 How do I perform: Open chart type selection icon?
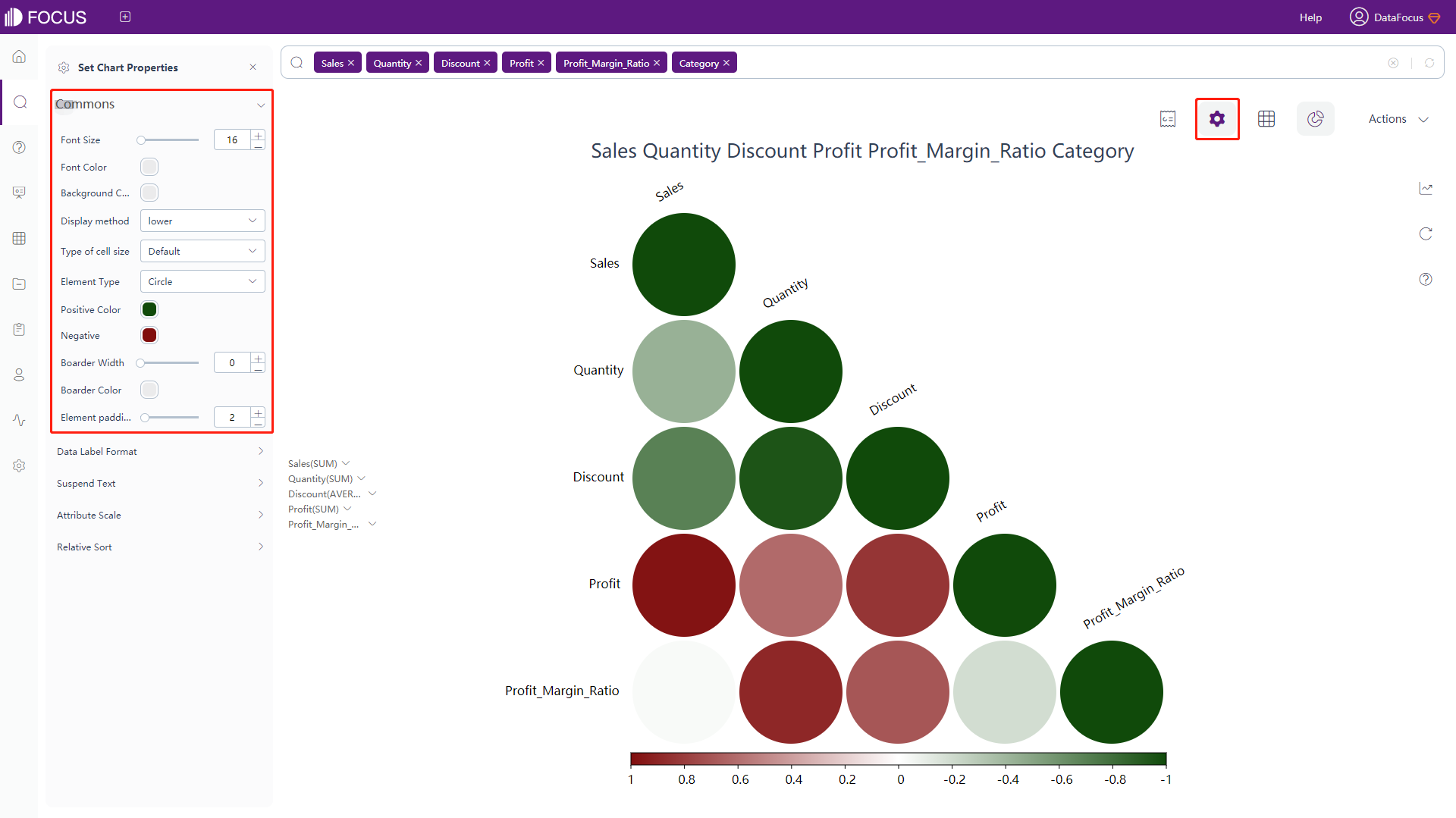pyautogui.click(x=1316, y=119)
